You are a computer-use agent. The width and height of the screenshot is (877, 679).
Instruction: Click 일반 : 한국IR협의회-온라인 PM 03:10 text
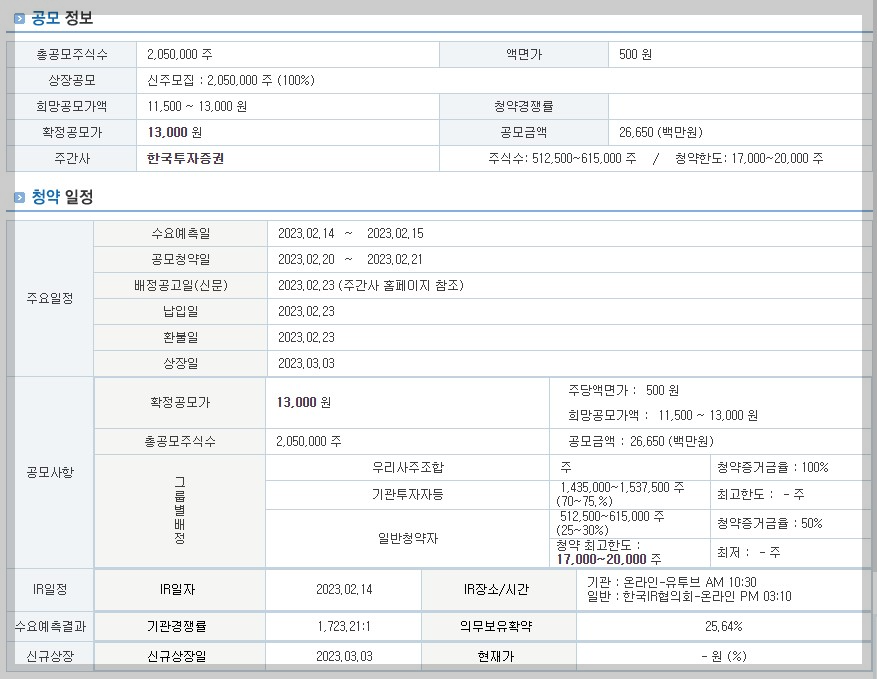[x=689, y=596]
